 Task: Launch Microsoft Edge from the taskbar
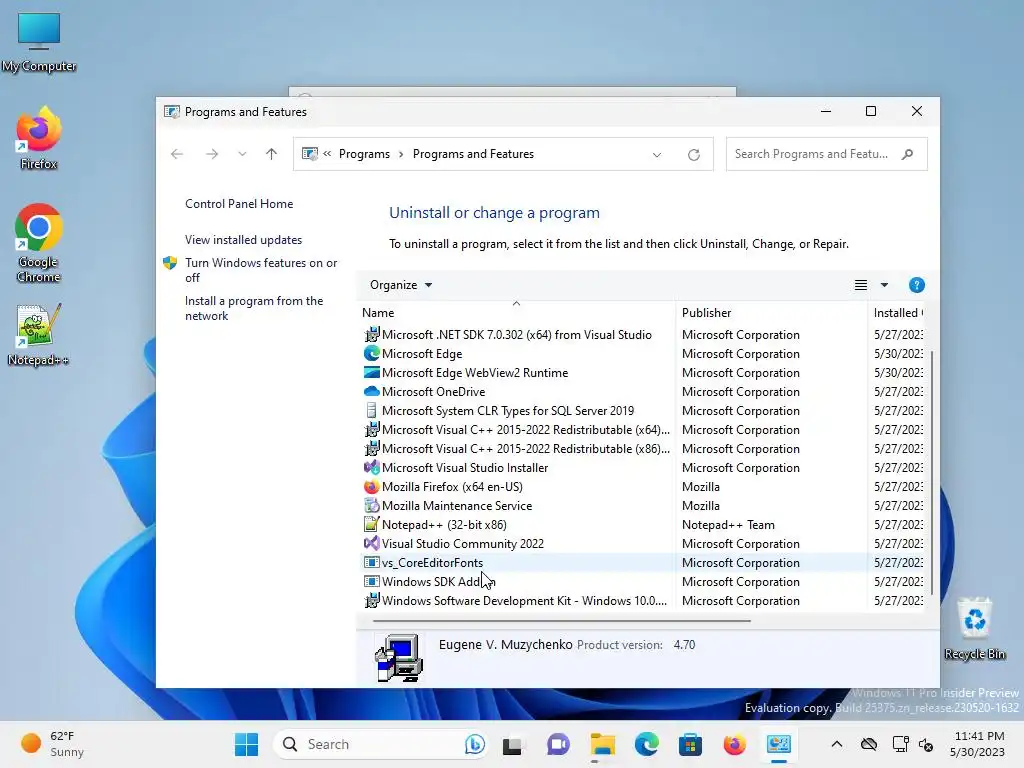click(x=647, y=744)
